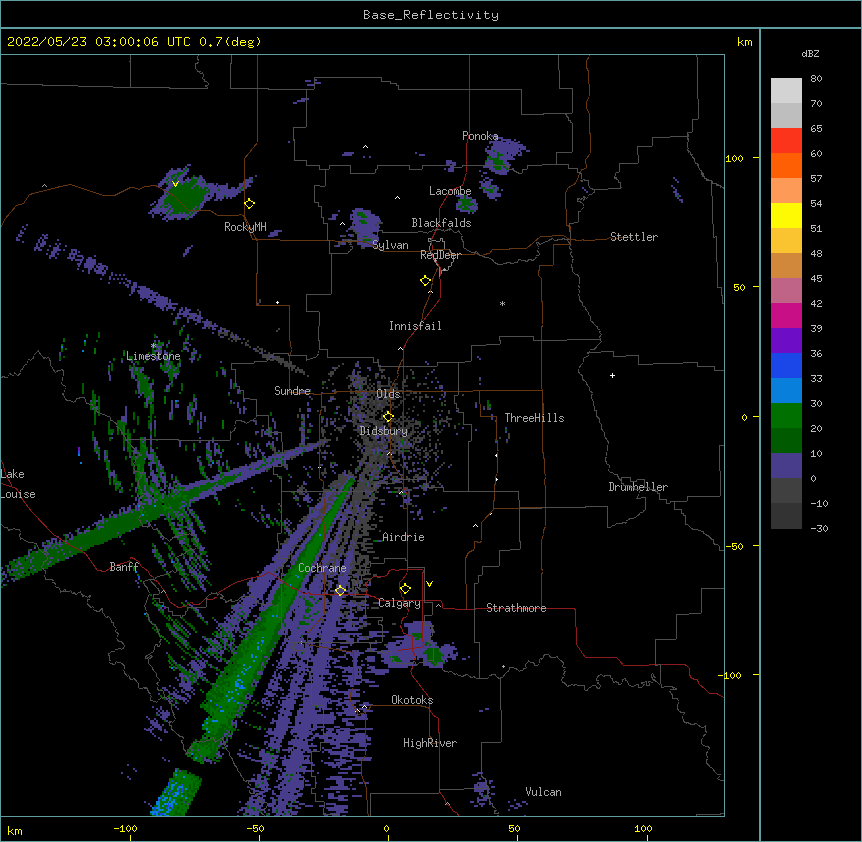
Task: Click the white plus marker north of Drumheller
Action: (x=612, y=375)
